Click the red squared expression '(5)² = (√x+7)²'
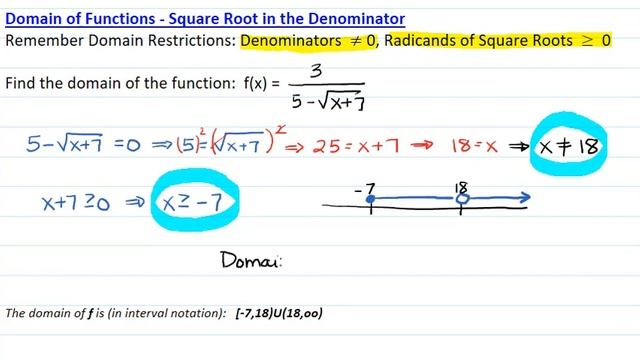Image resolution: width=640 pixels, height=360 pixels. 231,141
